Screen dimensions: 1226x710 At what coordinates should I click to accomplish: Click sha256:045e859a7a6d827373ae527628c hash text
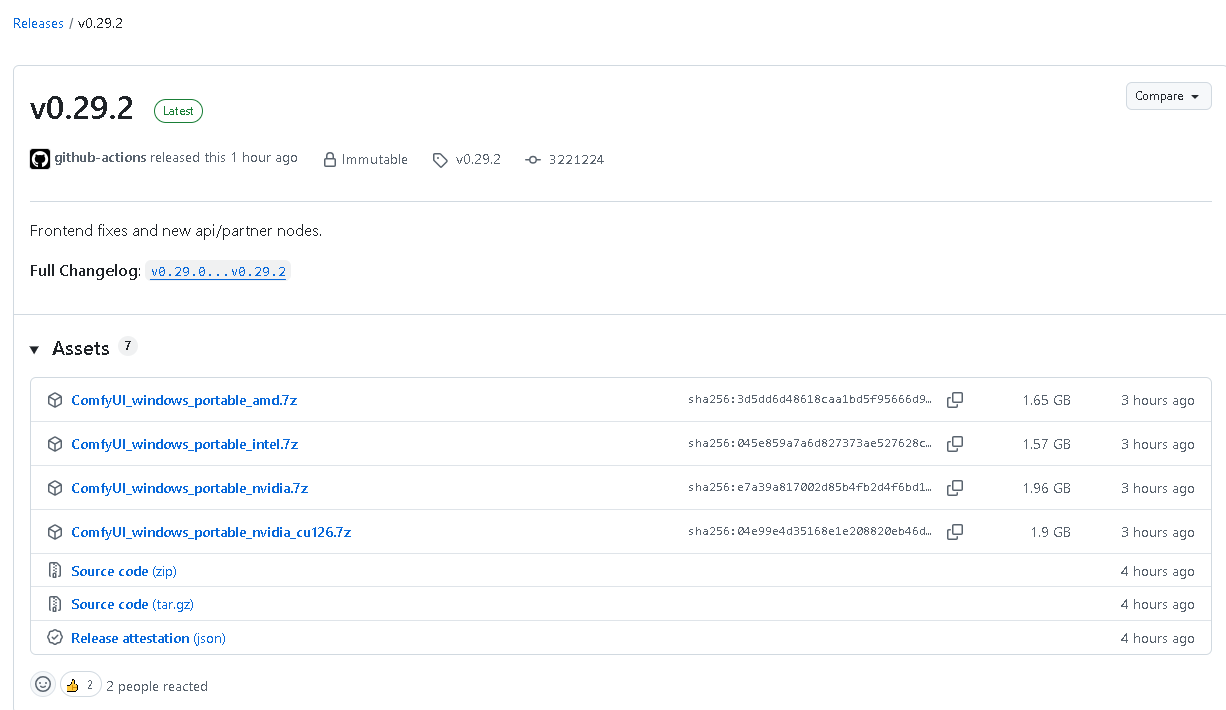[x=810, y=444]
